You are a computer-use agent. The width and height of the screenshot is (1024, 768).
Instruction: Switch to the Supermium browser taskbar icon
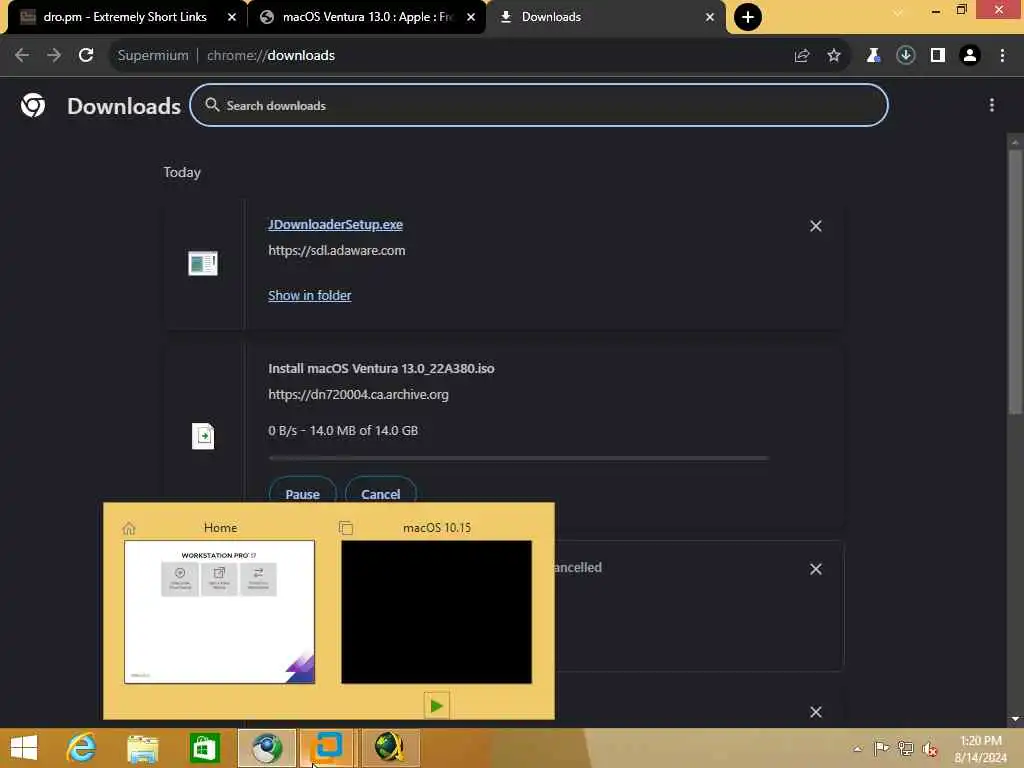(266, 748)
